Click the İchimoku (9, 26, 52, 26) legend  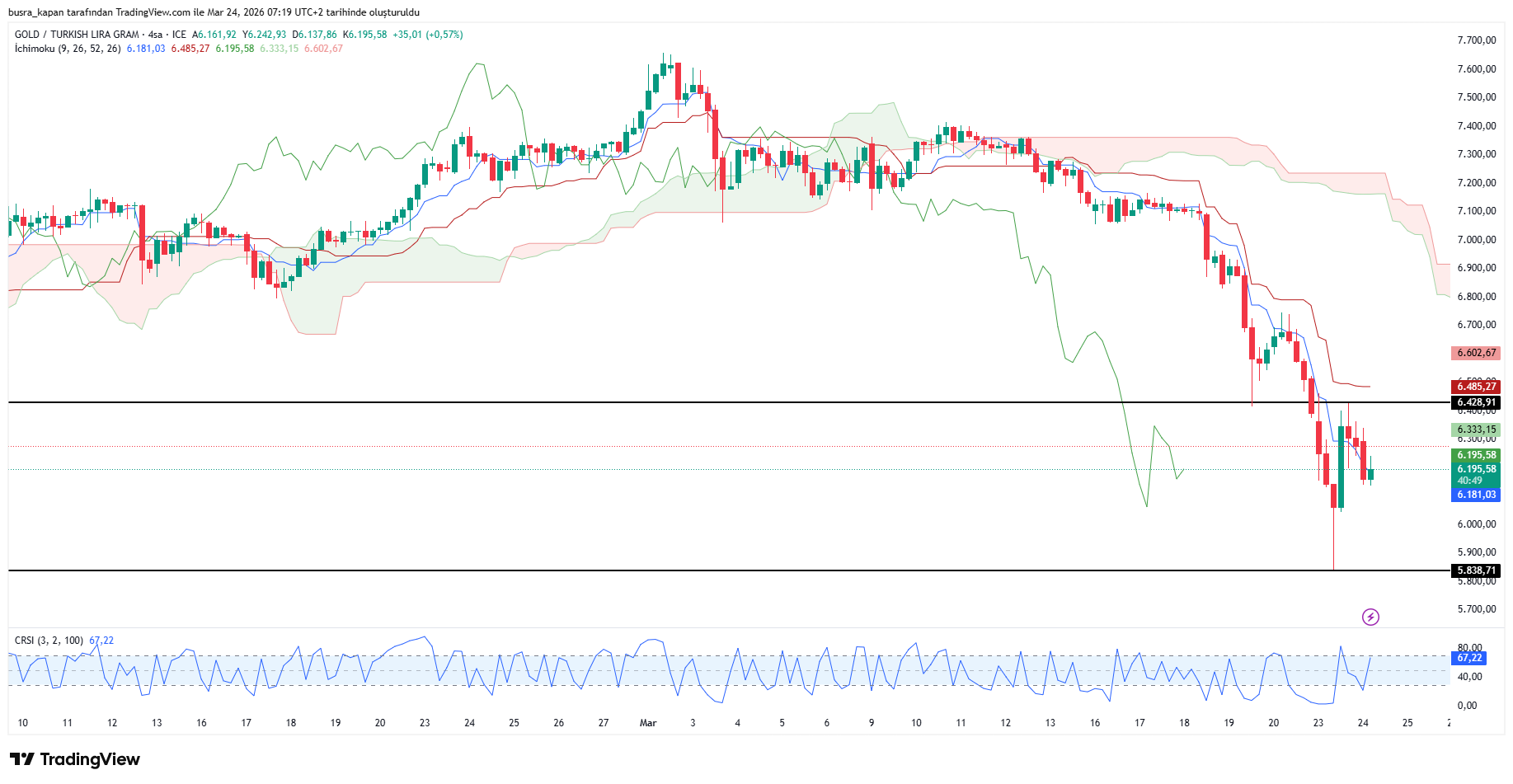click(x=68, y=49)
